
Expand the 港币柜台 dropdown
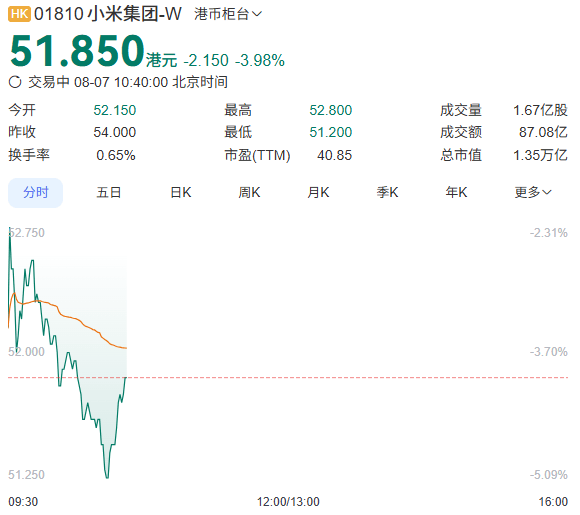click(228, 14)
